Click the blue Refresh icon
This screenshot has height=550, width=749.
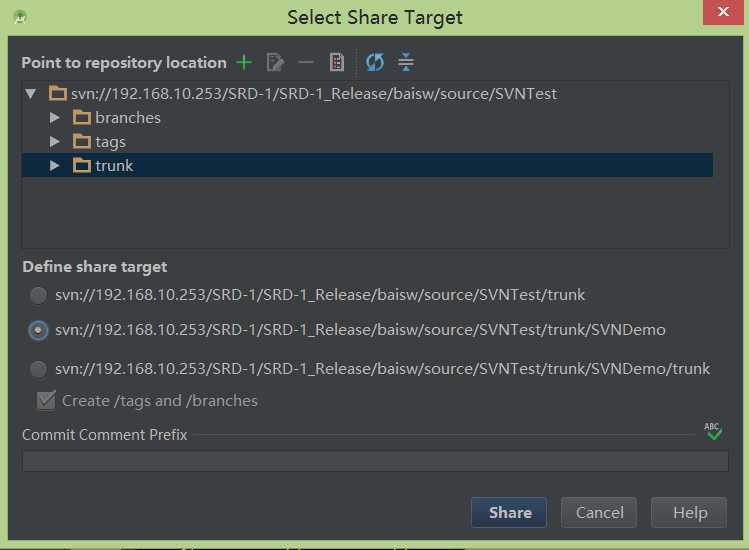coord(375,63)
